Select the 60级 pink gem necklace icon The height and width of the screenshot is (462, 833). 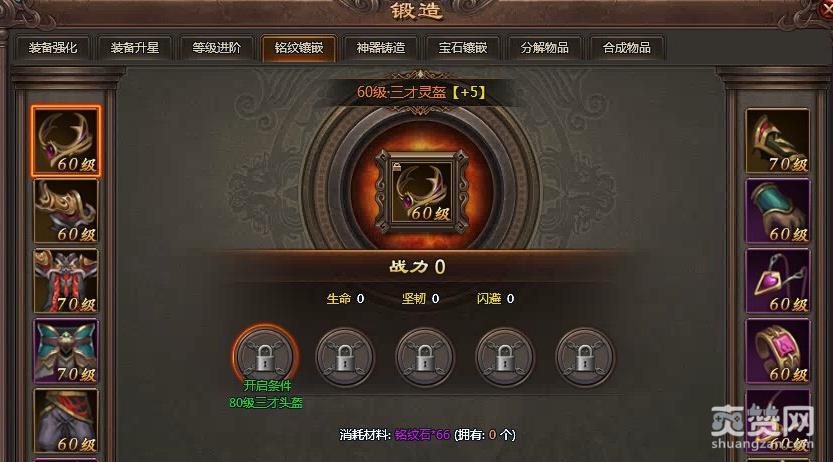(777, 281)
